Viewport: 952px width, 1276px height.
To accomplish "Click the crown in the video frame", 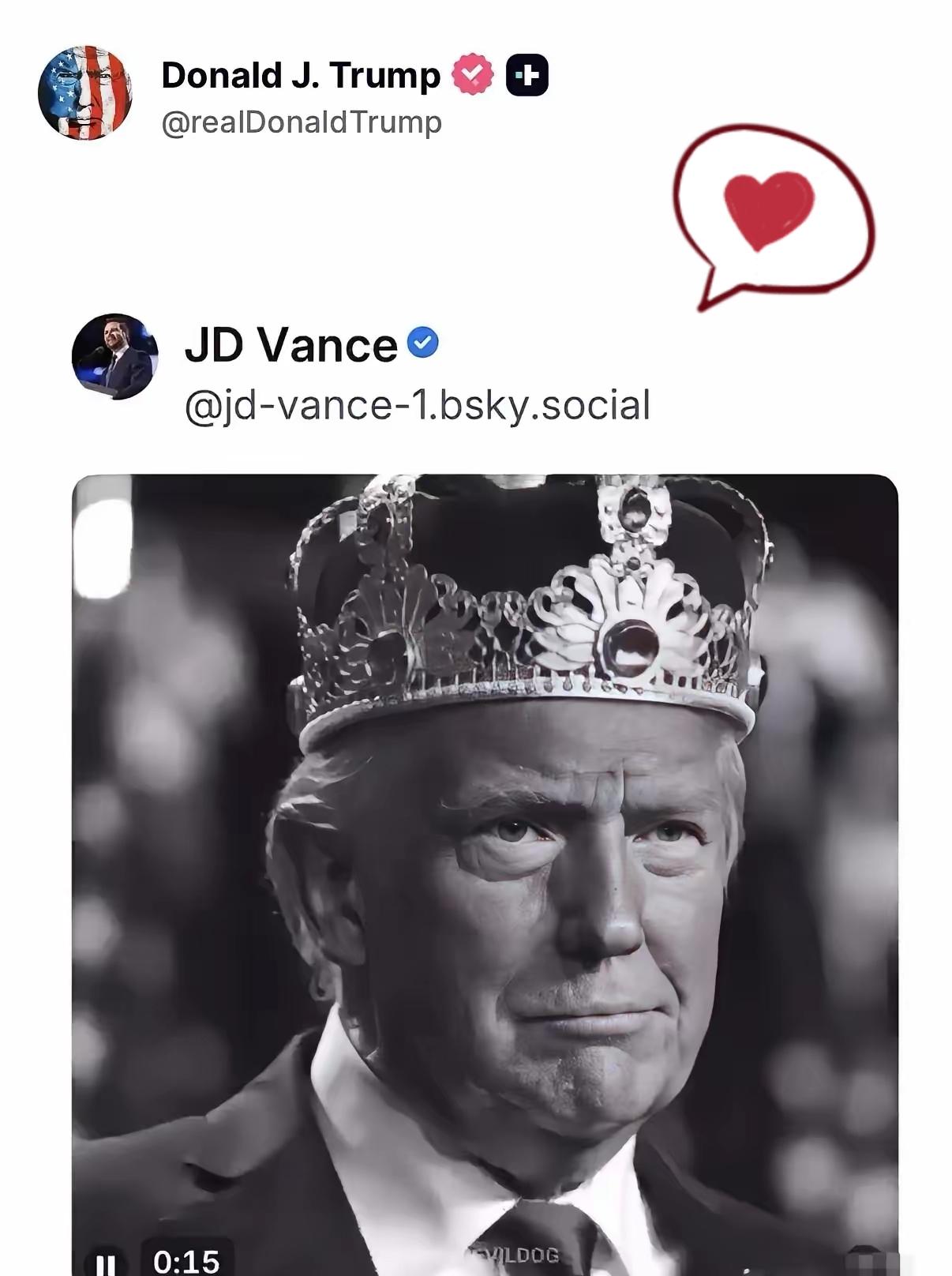I will click(x=527, y=608).
